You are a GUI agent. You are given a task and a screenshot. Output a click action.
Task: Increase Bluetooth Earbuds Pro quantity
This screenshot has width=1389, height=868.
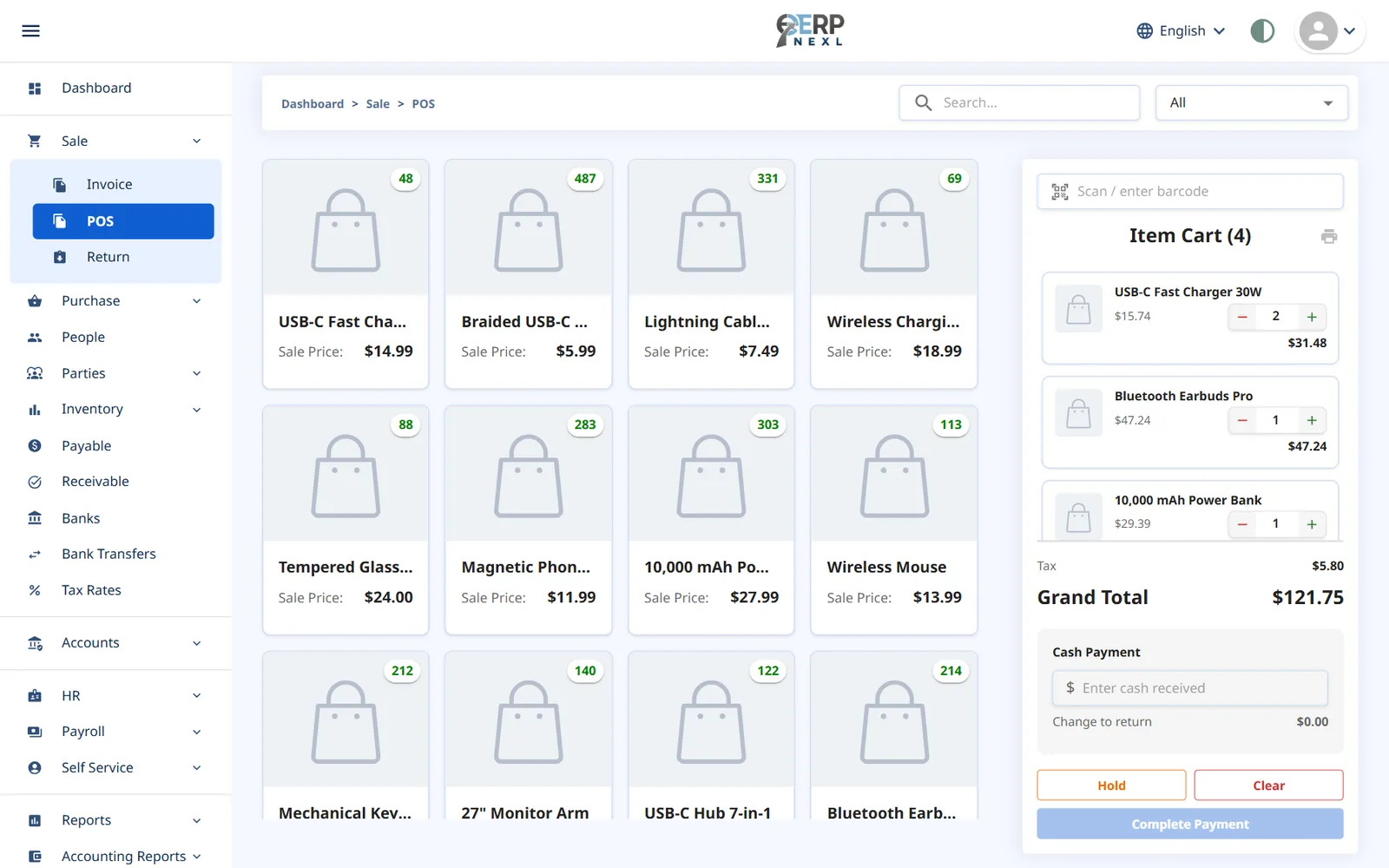(x=1312, y=421)
